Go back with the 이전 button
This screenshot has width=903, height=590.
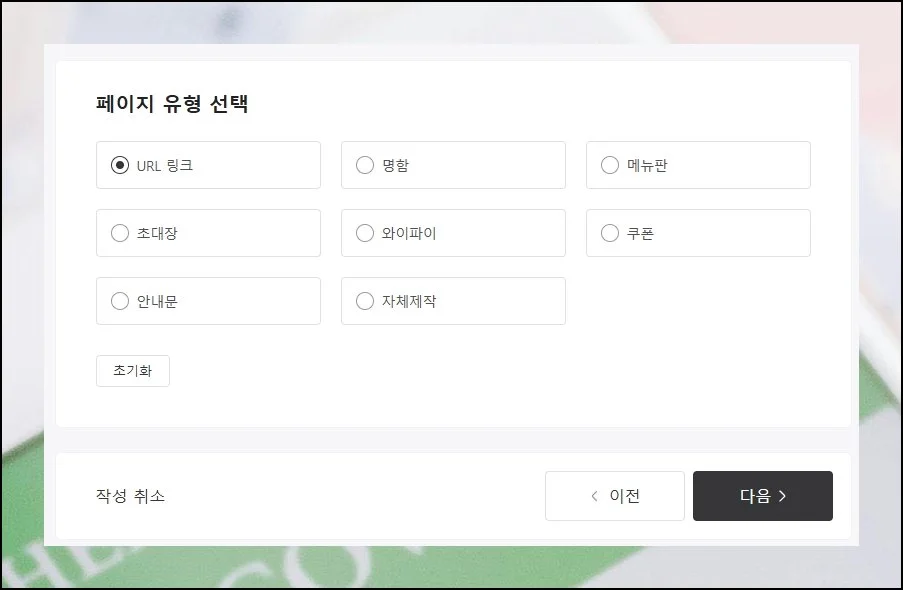[615, 496]
